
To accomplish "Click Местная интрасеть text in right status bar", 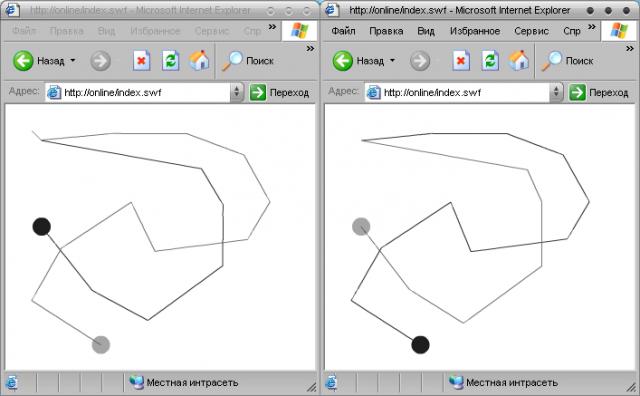I will point(512,383).
